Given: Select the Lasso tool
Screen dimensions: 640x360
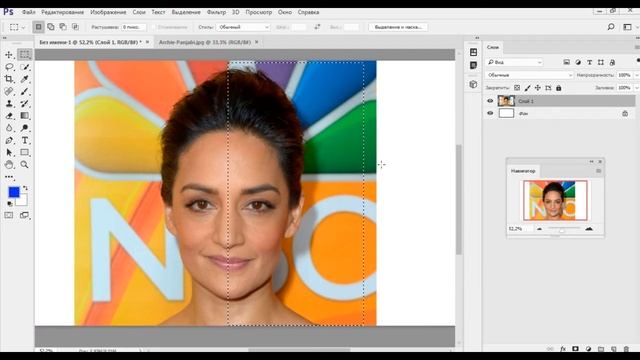Looking at the screenshot, I should coord(9,67).
